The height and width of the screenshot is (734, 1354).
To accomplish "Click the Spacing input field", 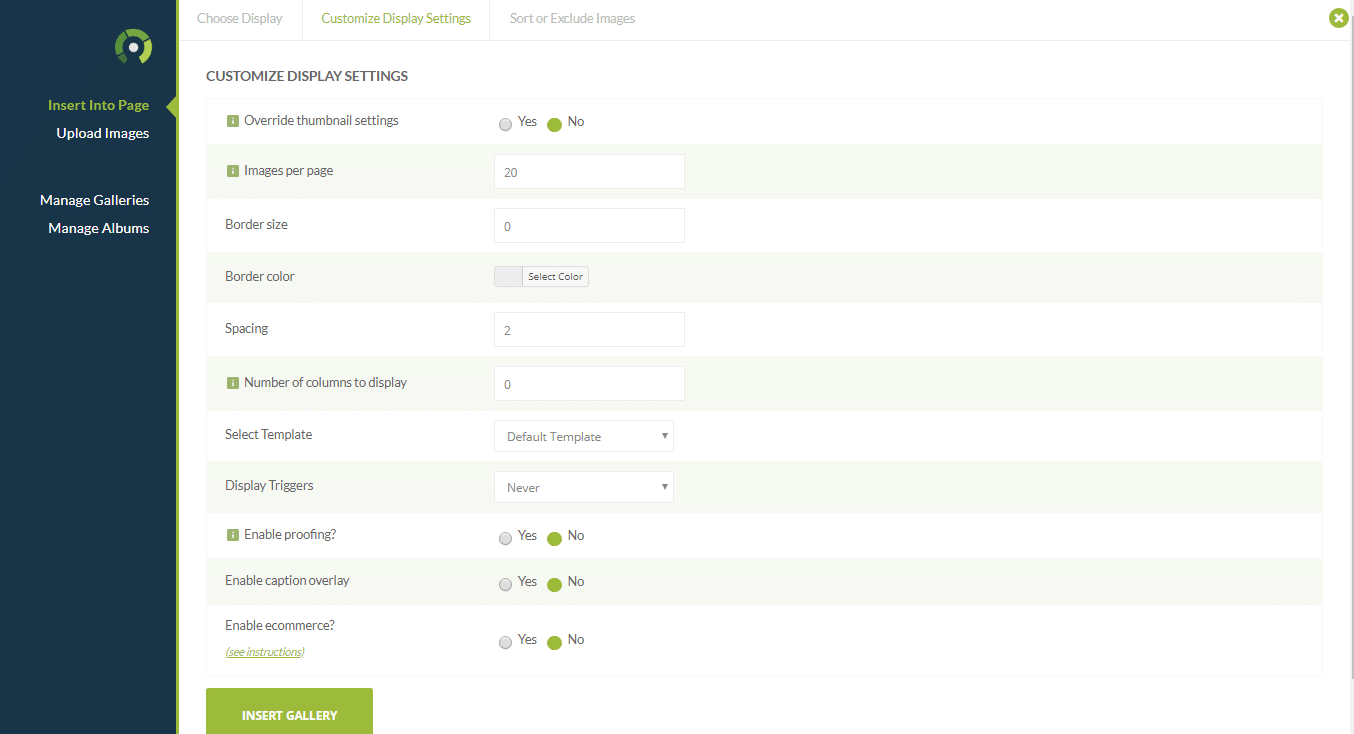I will click(x=589, y=329).
